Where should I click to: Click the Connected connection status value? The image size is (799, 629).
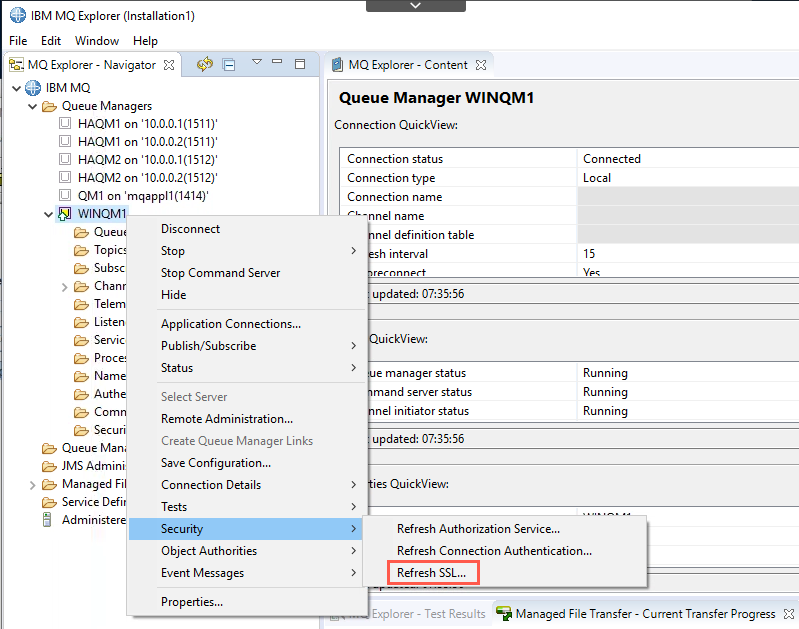click(x=611, y=159)
